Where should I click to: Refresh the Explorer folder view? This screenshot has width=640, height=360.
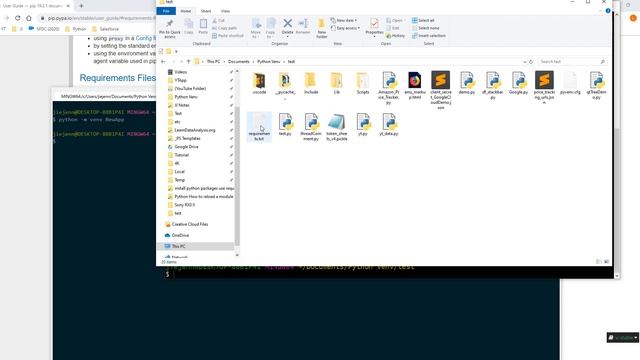tap(531, 62)
